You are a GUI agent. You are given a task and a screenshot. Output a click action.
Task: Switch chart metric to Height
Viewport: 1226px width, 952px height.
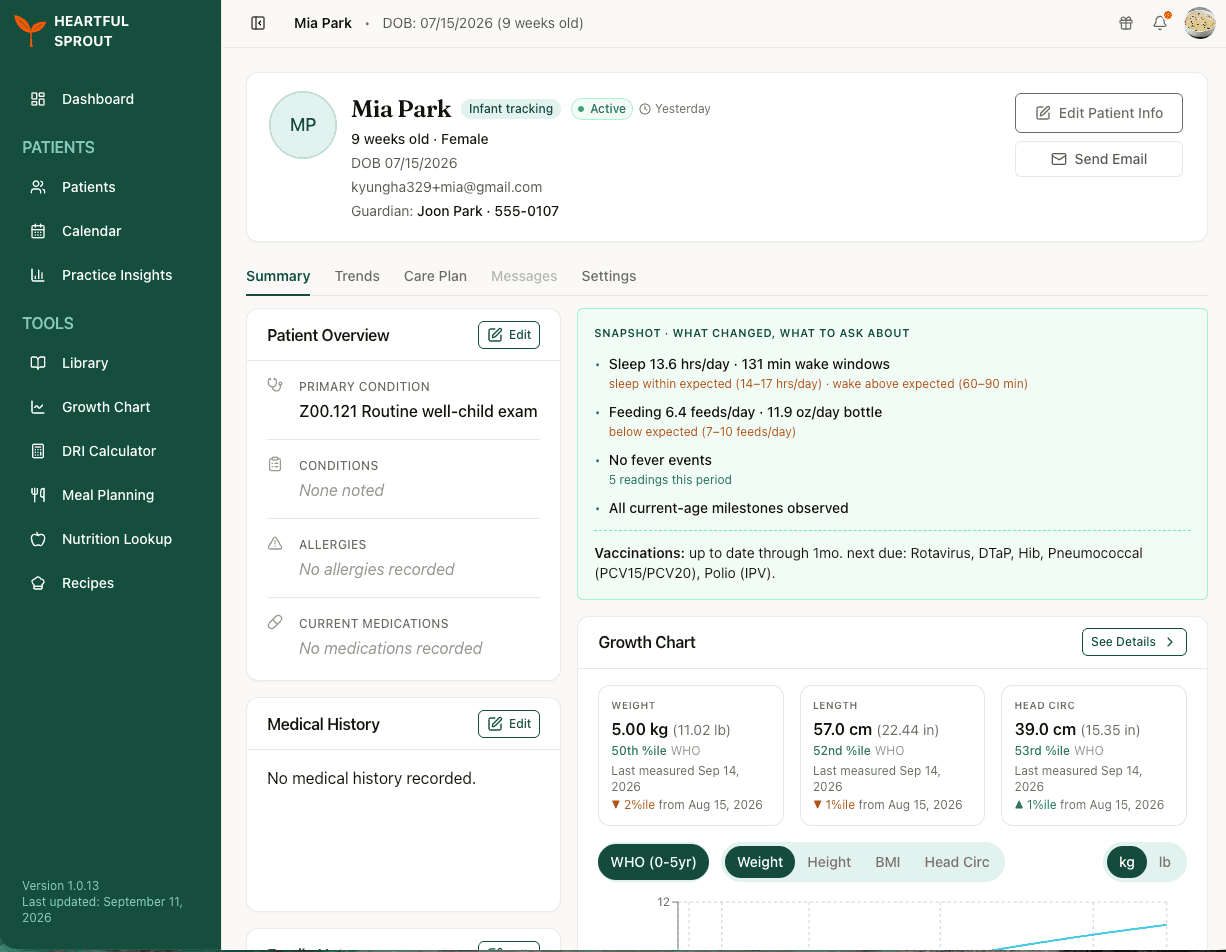click(829, 862)
